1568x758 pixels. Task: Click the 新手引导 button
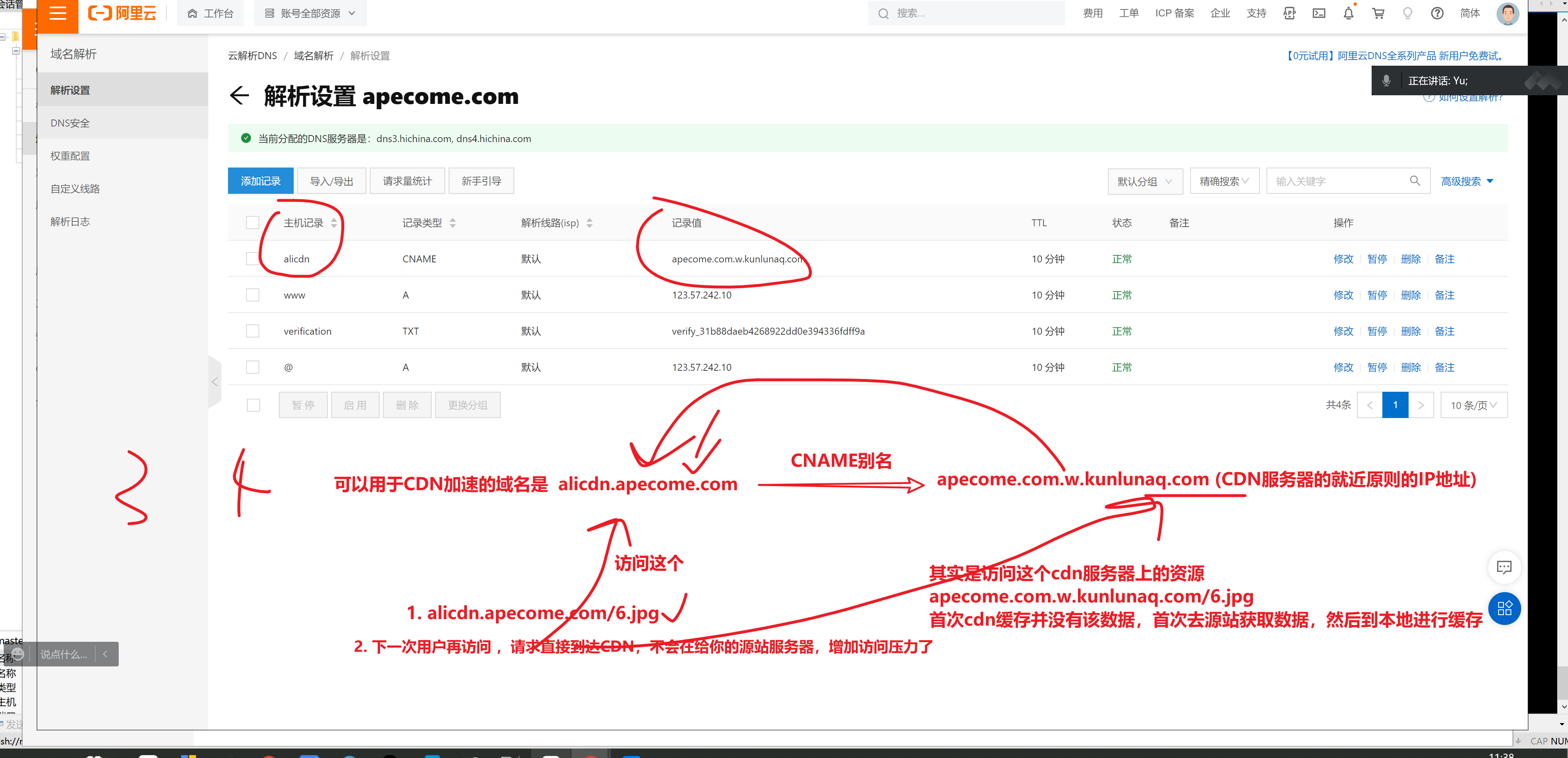[481, 181]
